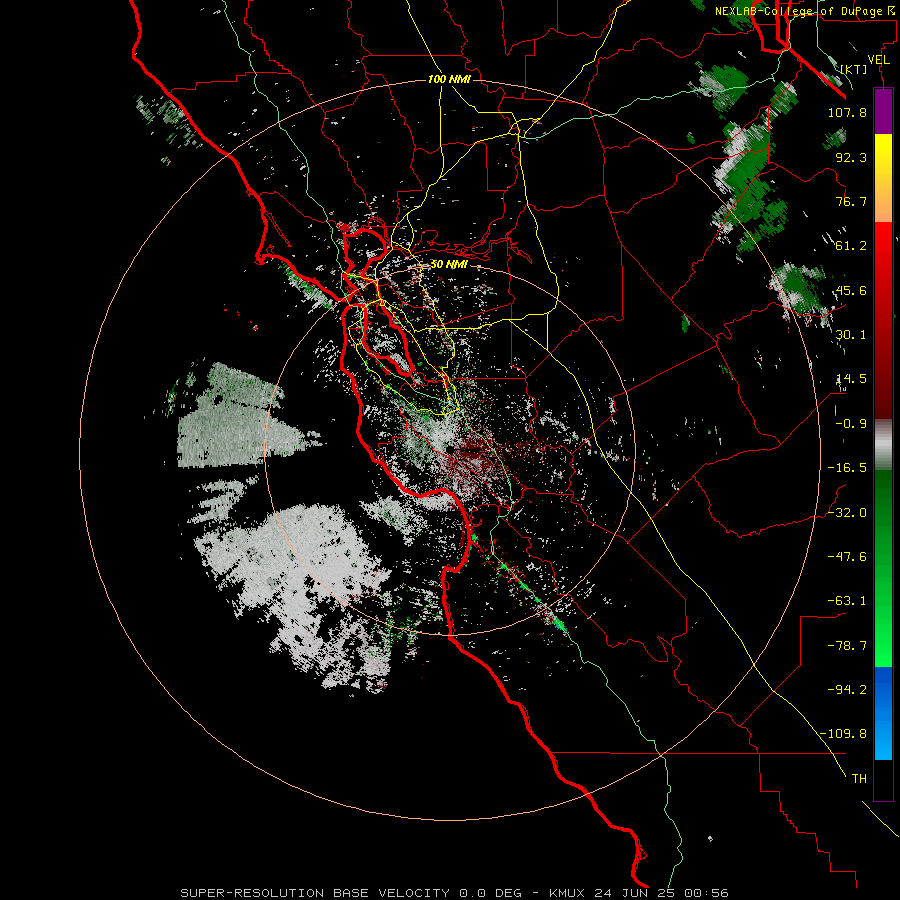The width and height of the screenshot is (900, 900).
Task: Click the VEL label above the color scale
Action: pos(878,60)
